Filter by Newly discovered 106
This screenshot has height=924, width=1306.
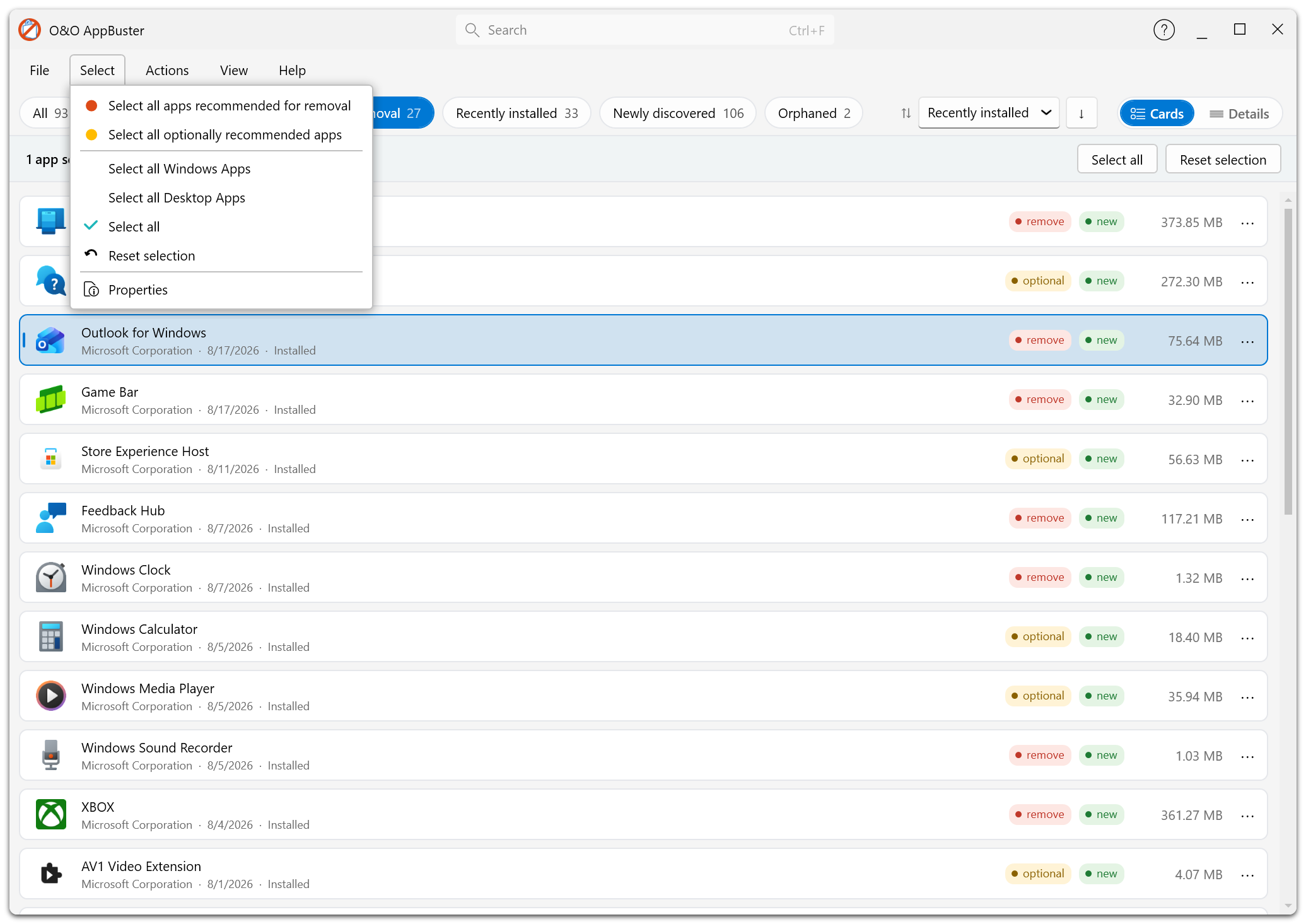pyautogui.click(x=678, y=114)
